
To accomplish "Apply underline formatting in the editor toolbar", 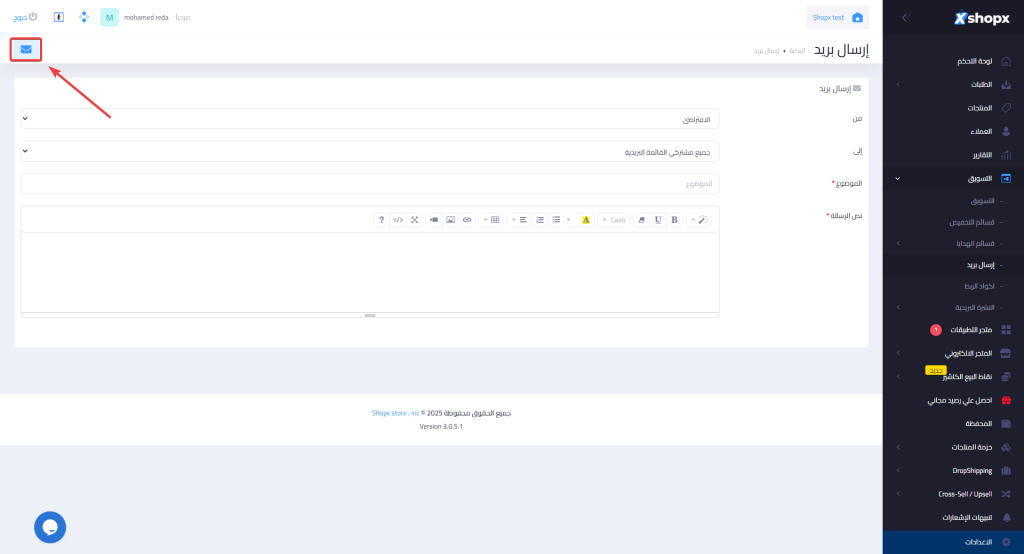I will click(x=657, y=220).
